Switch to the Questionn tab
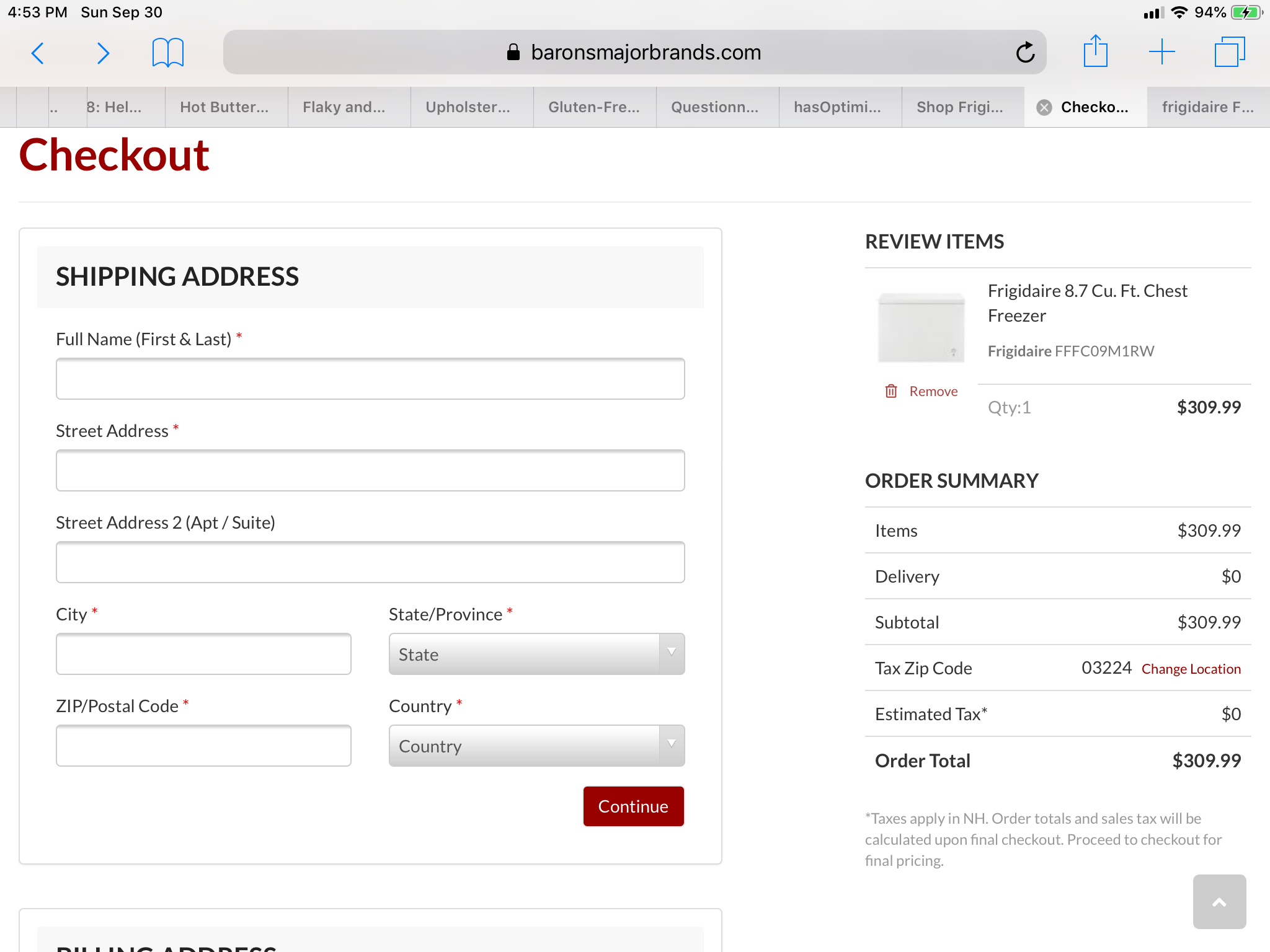 (x=717, y=107)
